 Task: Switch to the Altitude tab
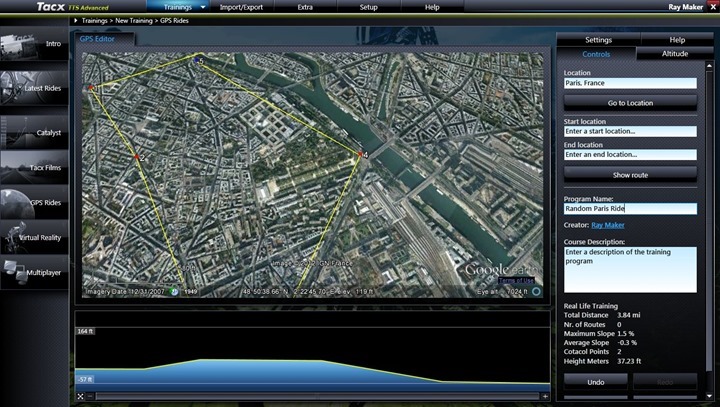(675, 54)
